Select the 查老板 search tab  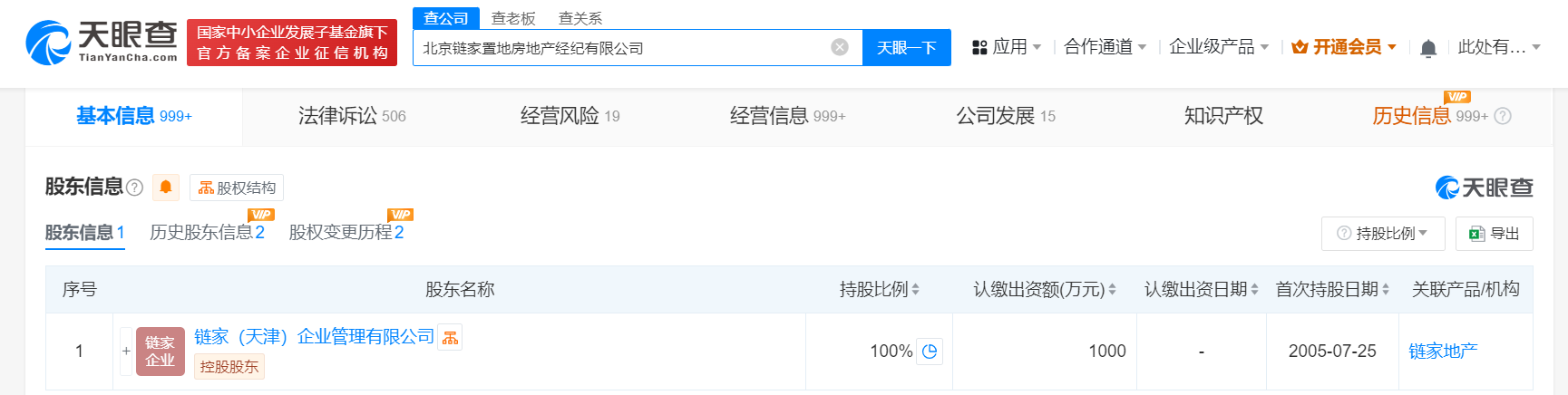[x=513, y=18]
